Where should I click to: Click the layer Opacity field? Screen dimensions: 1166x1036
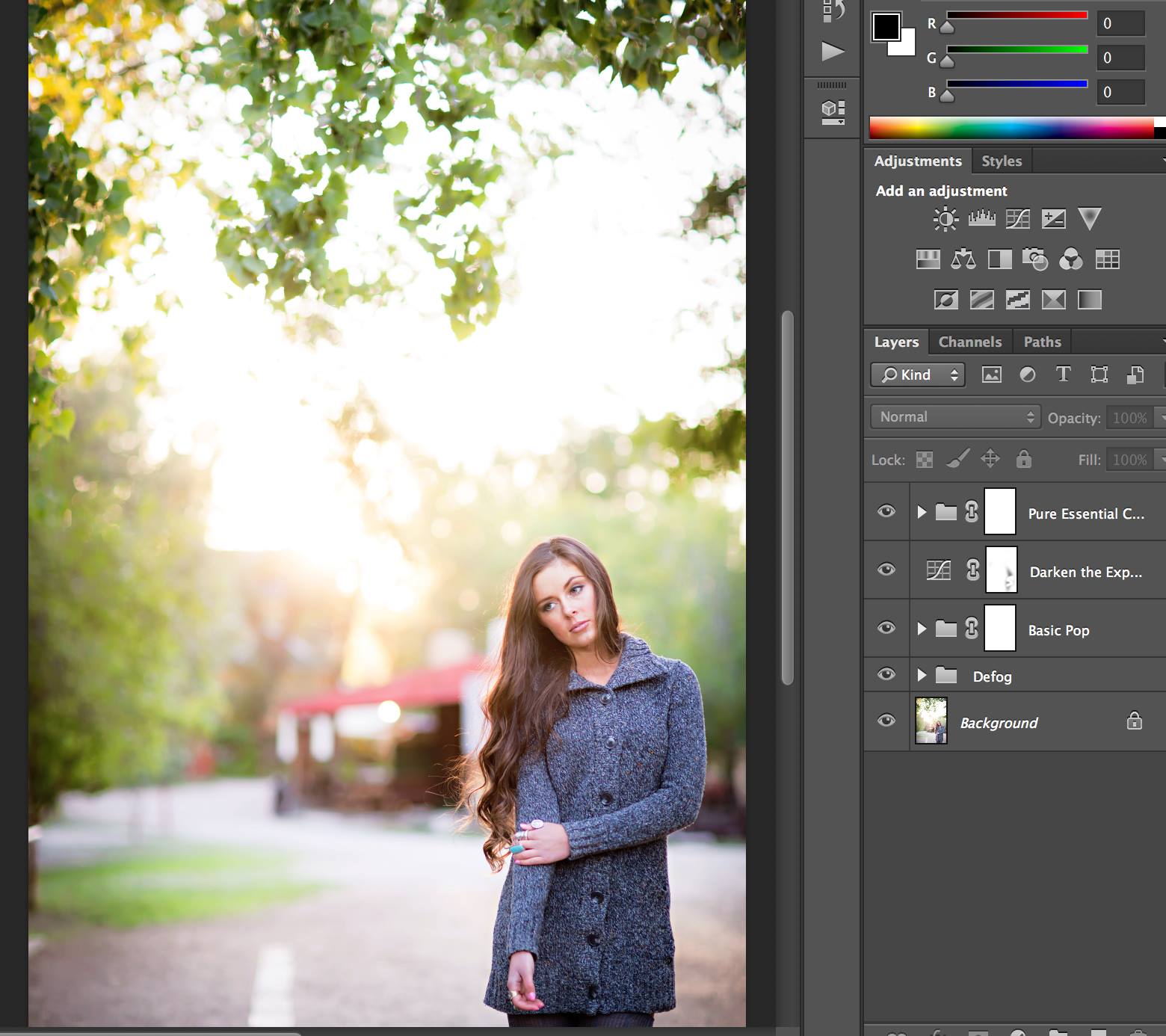click(1129, 418)
